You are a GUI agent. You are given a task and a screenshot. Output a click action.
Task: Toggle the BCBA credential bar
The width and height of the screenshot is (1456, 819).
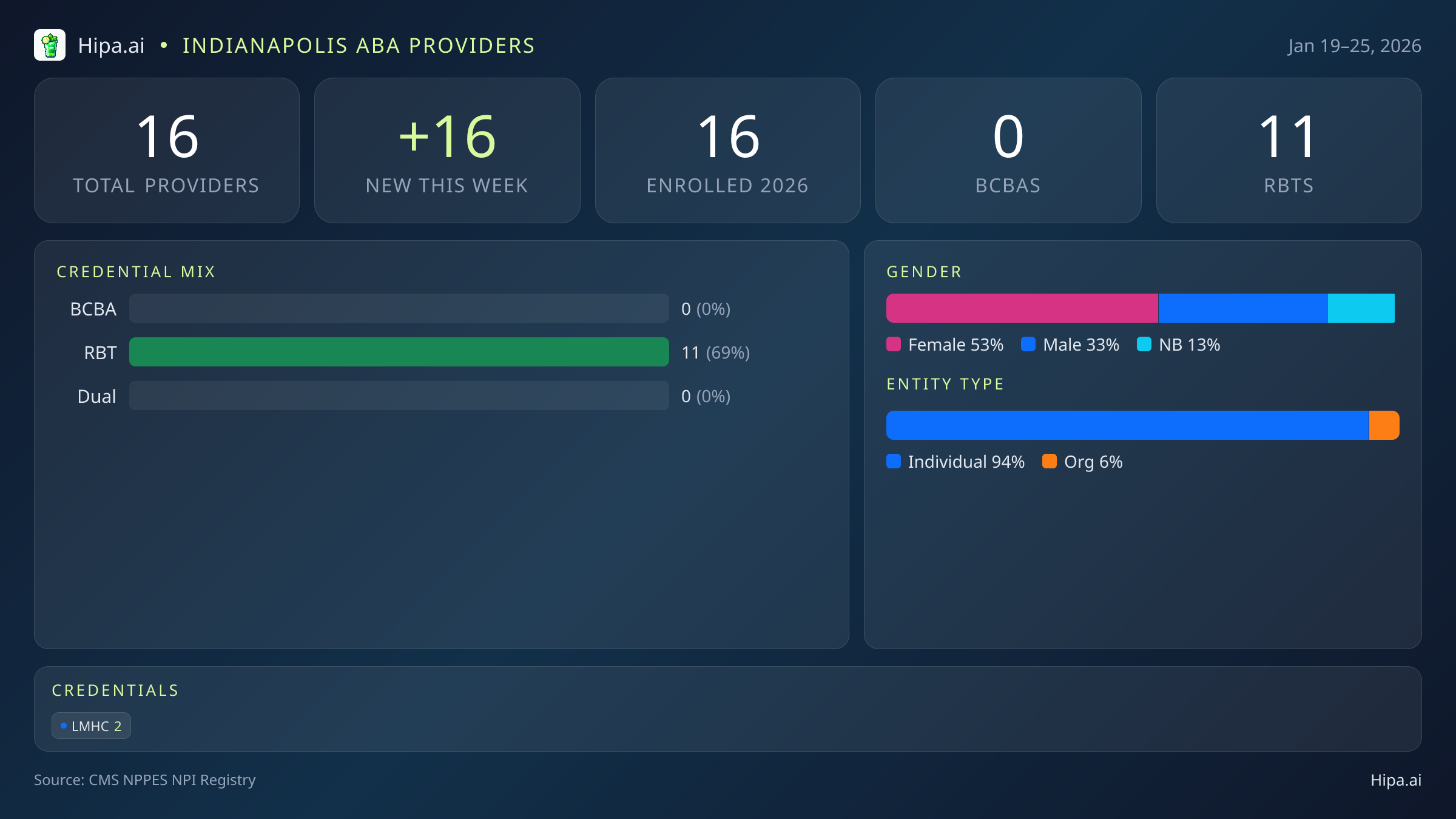coord(399,308)
